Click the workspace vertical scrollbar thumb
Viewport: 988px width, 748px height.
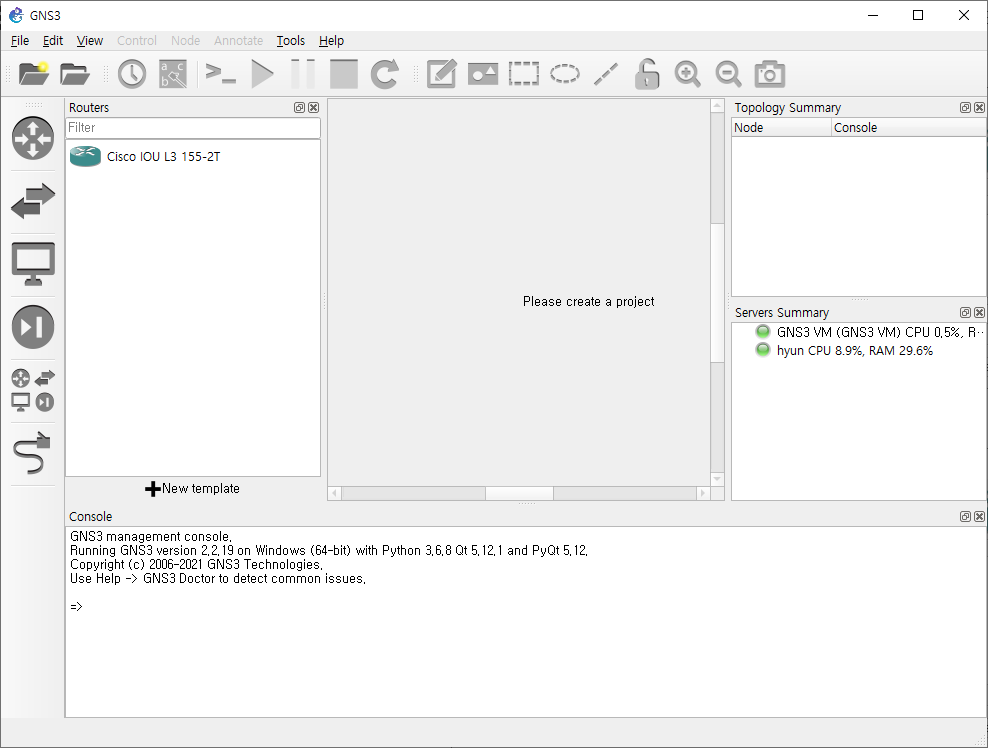point(717,292)
